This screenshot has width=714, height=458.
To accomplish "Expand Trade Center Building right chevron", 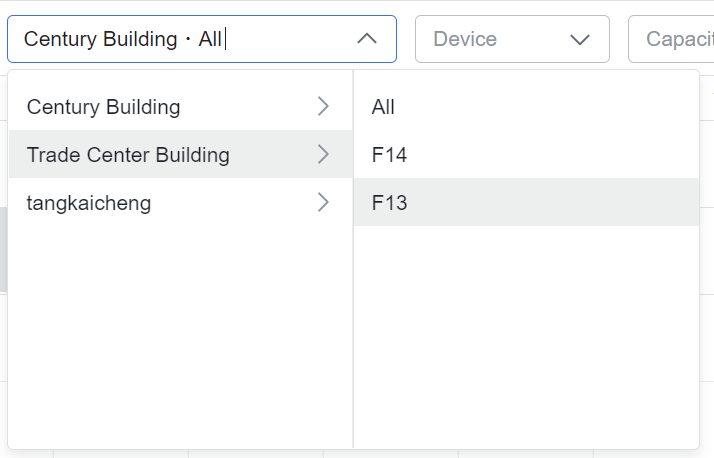I will click(x=322, y=154).
